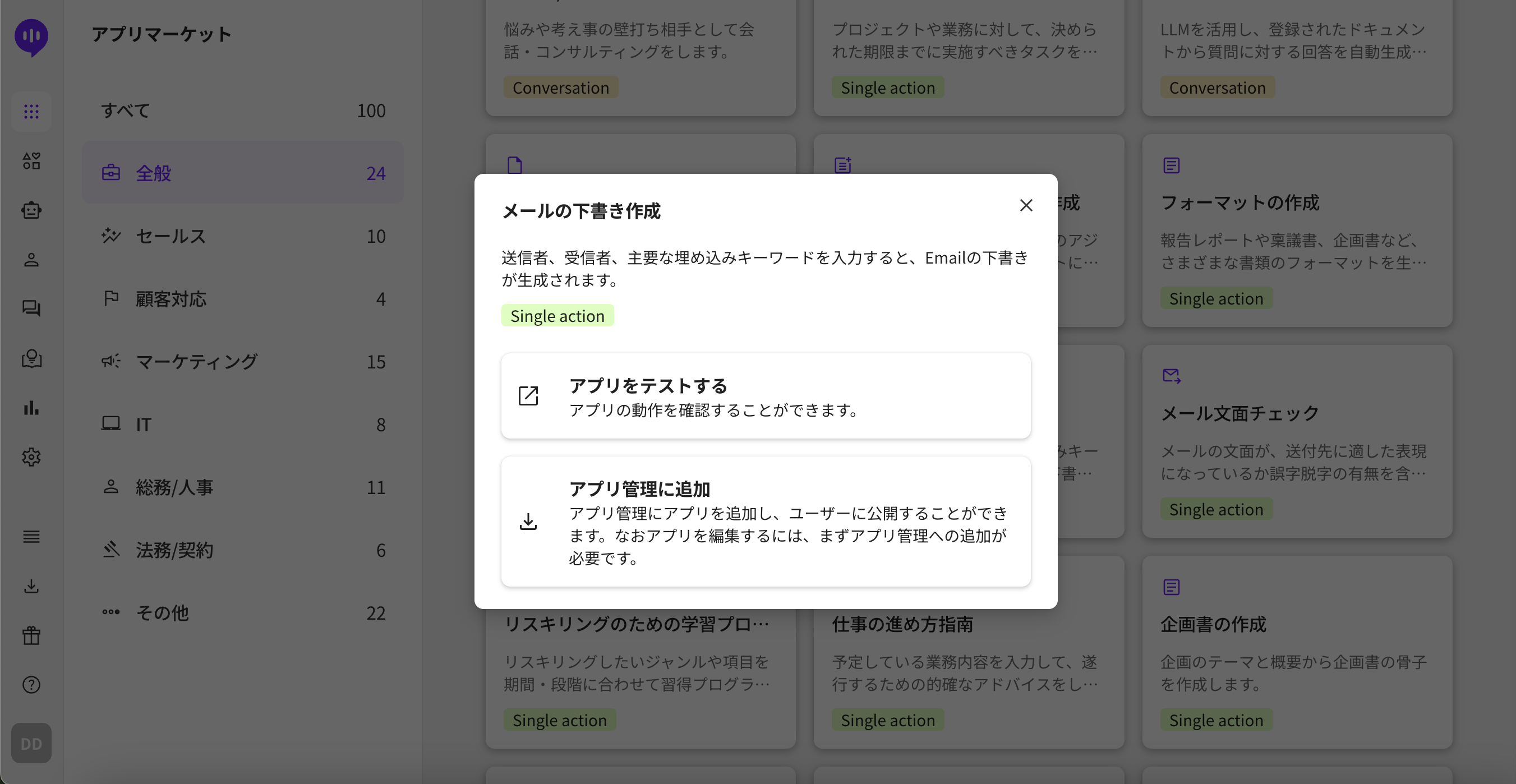
Task: Select the 総務/人事 category
Action: [x=242, y=487]
